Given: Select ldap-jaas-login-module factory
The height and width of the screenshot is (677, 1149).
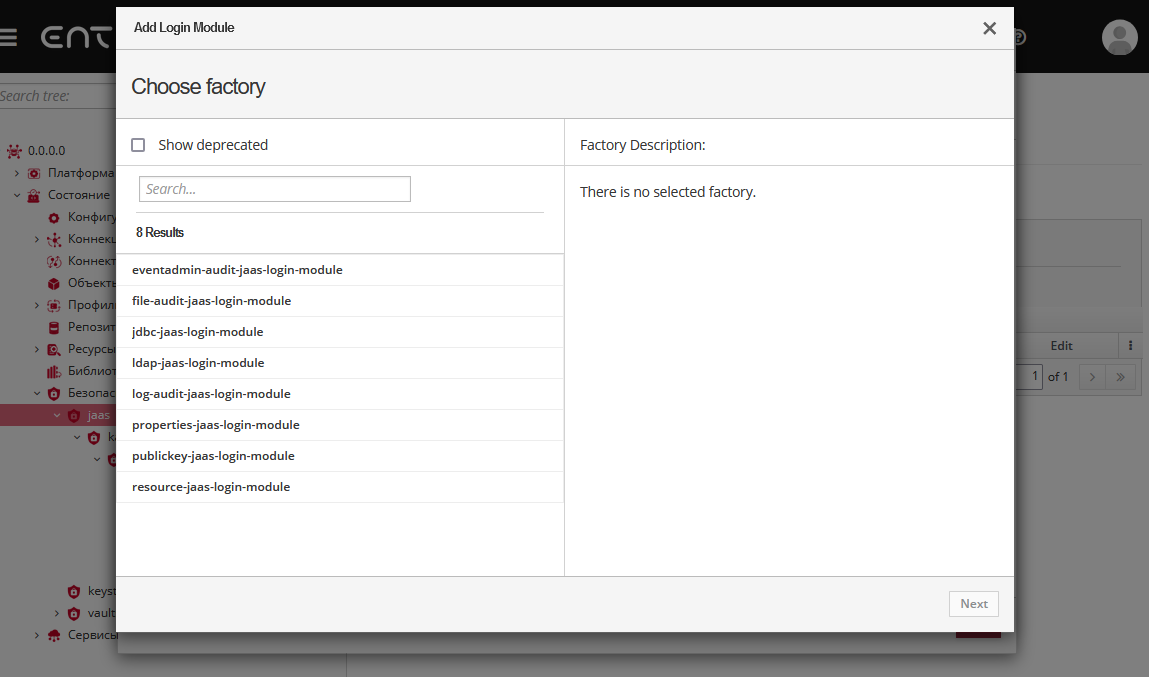Looking at the screenshot, I should pyautogui.click(x=198, y=363).
